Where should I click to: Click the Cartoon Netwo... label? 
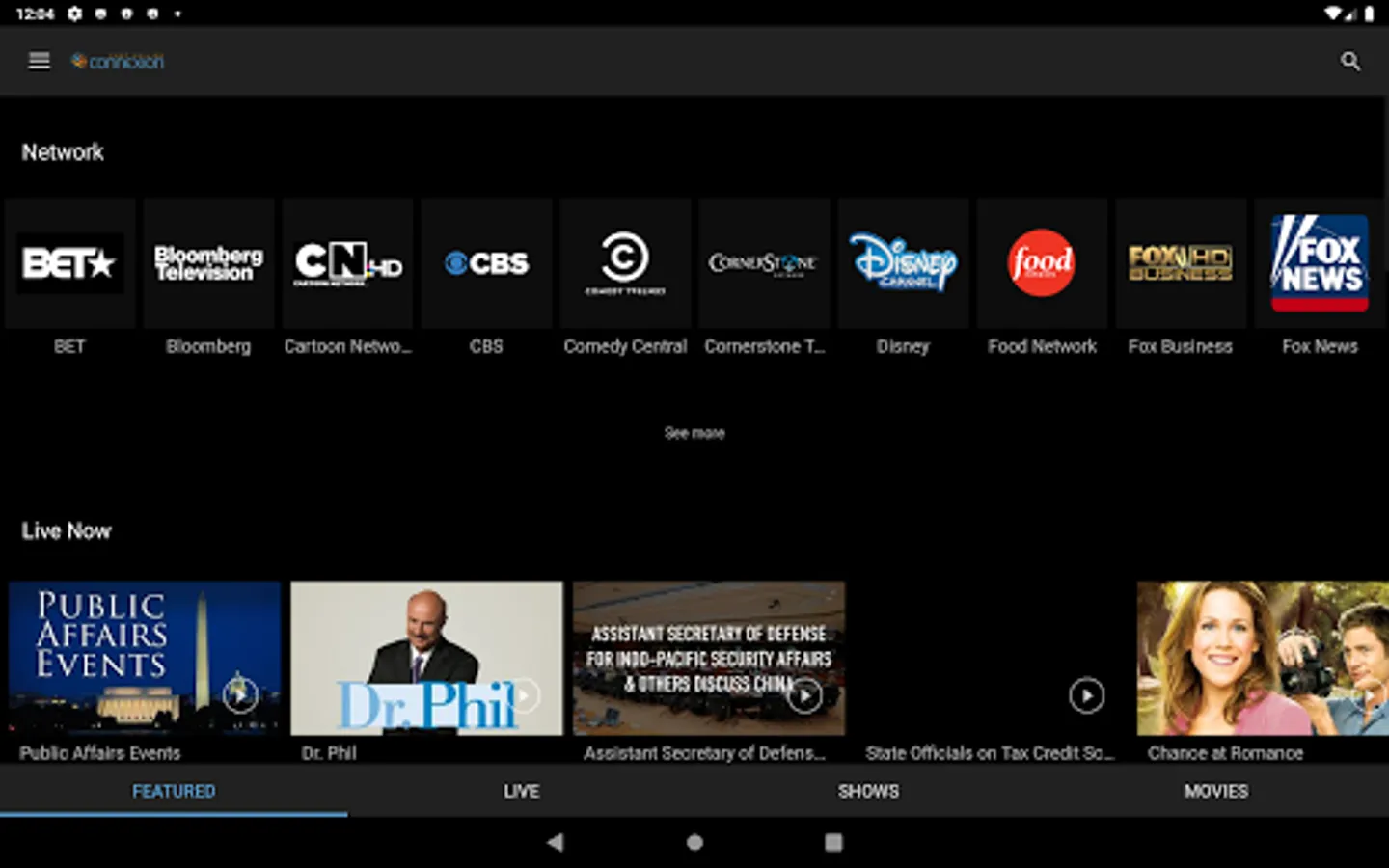pos(347,346)
